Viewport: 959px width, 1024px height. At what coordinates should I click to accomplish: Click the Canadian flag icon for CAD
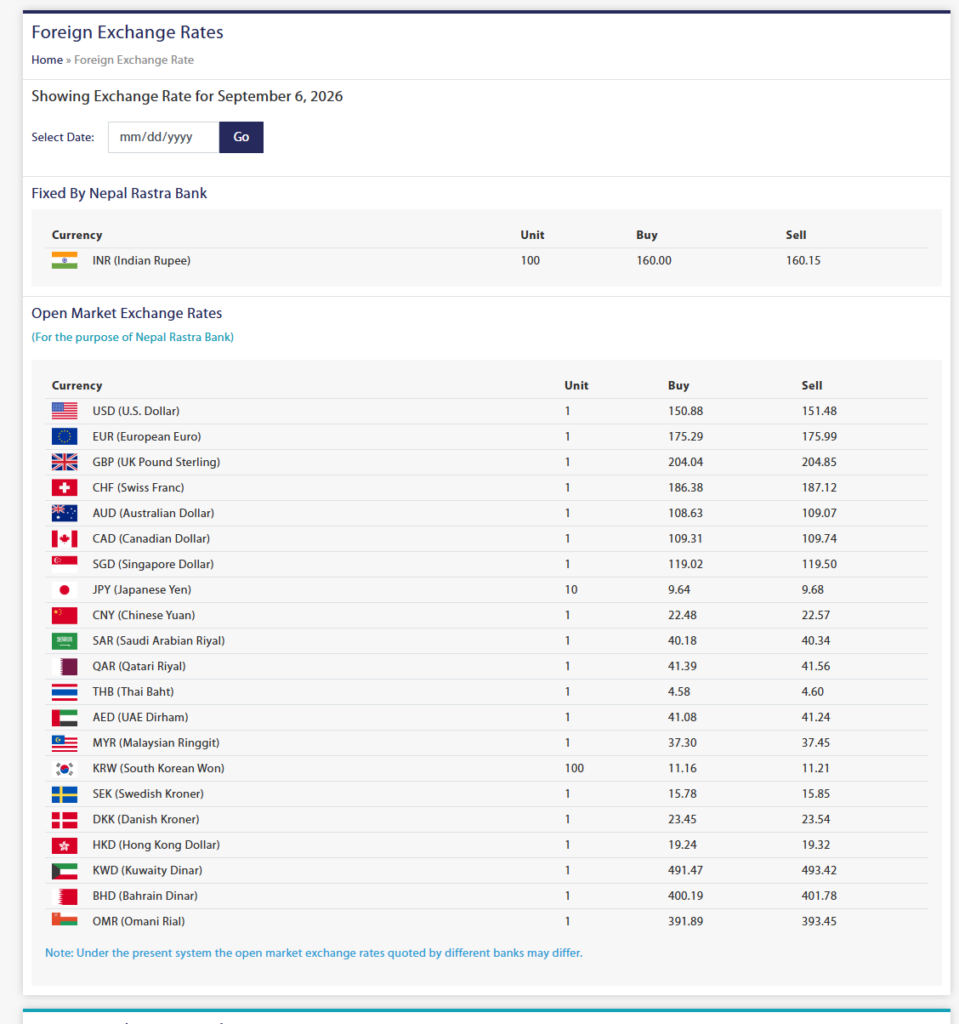point(65,539)
